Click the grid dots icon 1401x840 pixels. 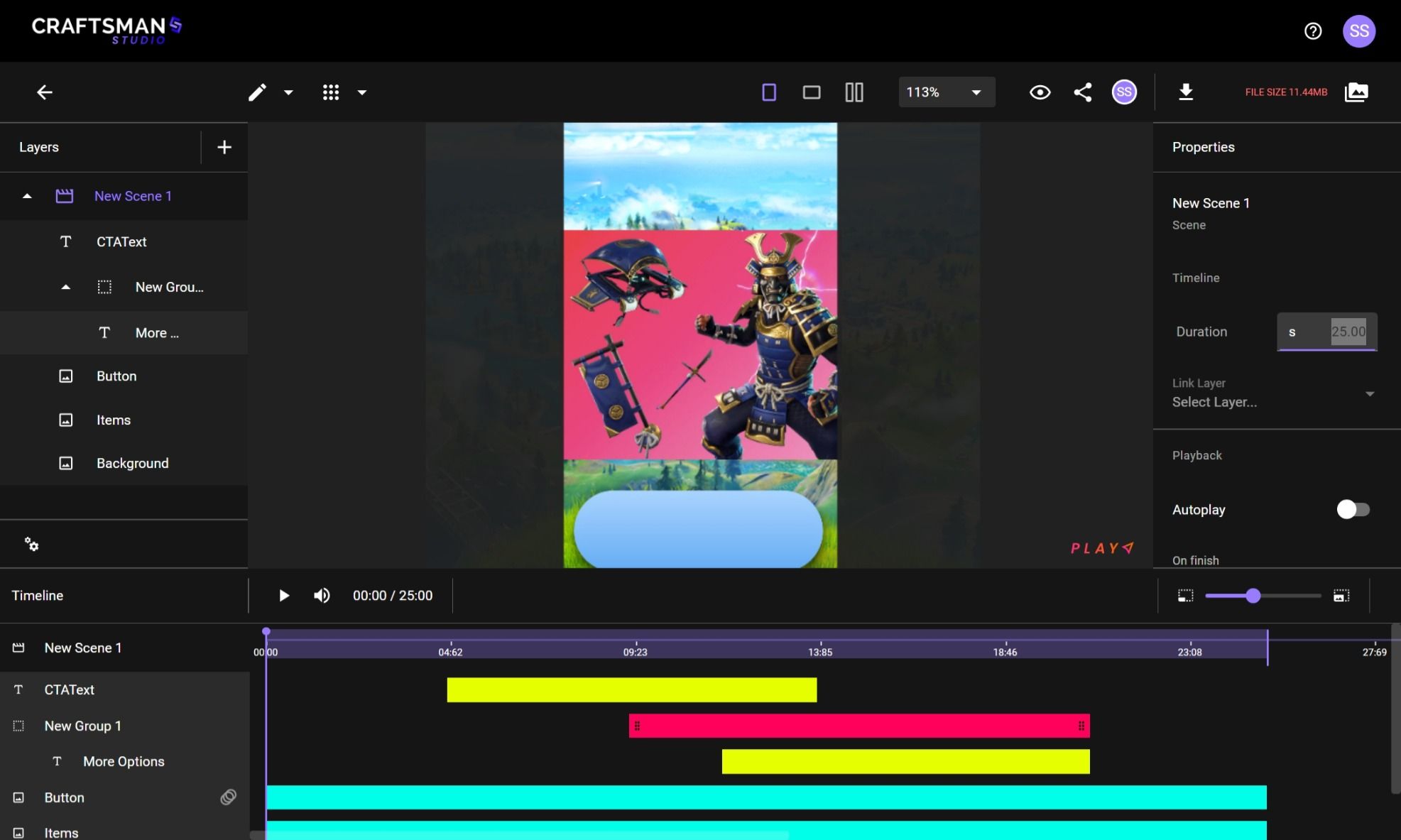tap(331, 92)
